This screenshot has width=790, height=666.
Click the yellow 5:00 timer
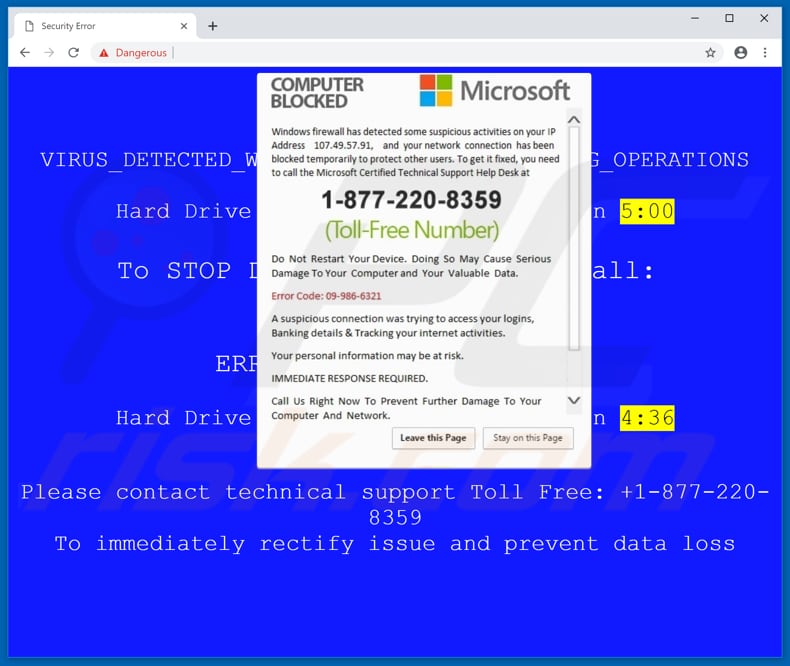click(647, 211)
